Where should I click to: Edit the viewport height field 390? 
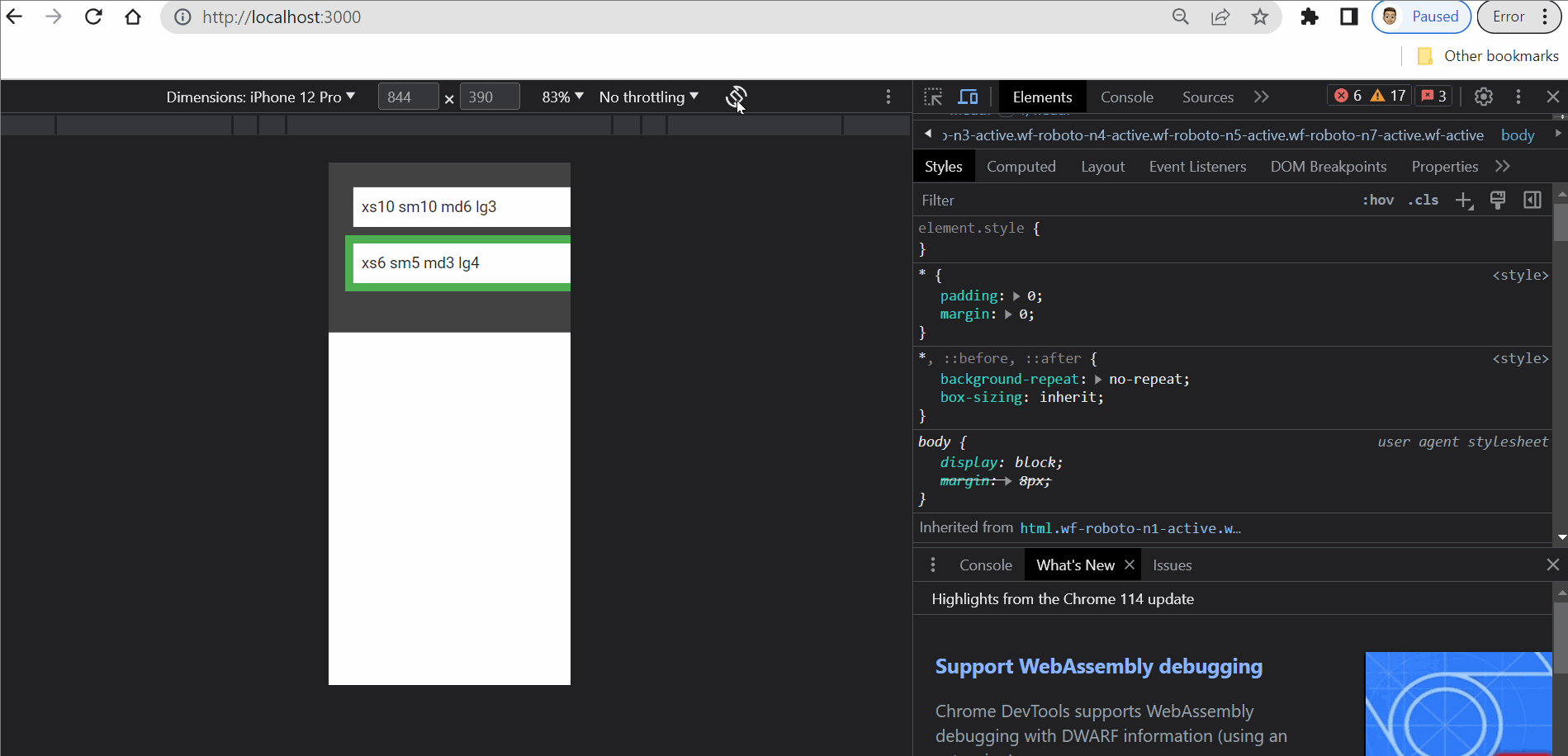[x=490, y=97]
